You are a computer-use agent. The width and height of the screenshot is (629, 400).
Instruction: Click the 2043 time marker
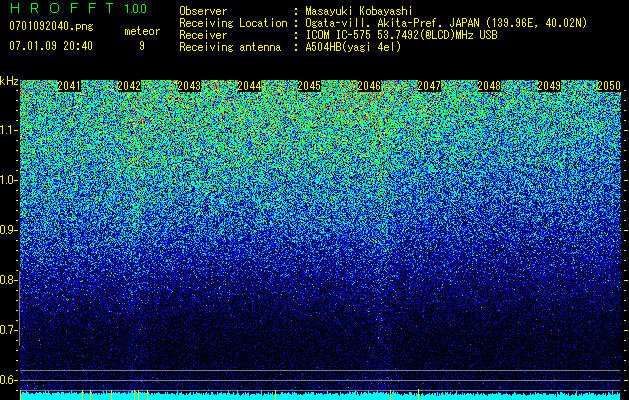coord(189,86)
